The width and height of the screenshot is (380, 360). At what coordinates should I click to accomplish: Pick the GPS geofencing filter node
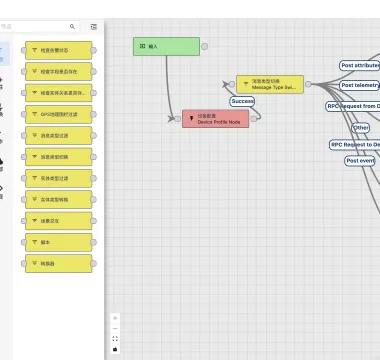pyautogui.click(x=59, y=114)
